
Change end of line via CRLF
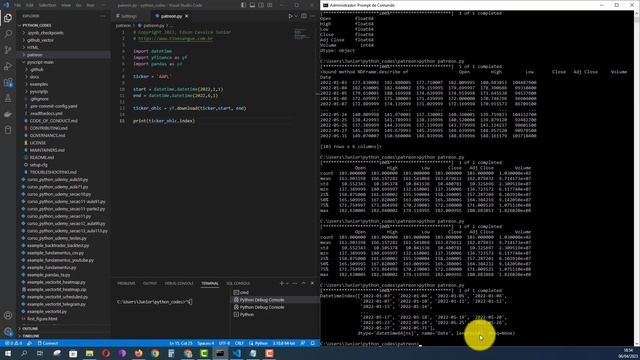coord(239,343)
